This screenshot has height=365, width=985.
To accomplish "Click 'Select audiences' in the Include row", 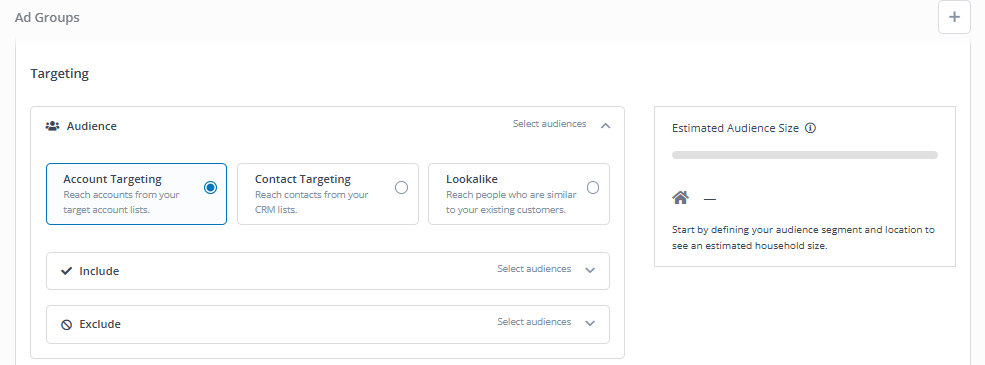I will pos(535,268).
